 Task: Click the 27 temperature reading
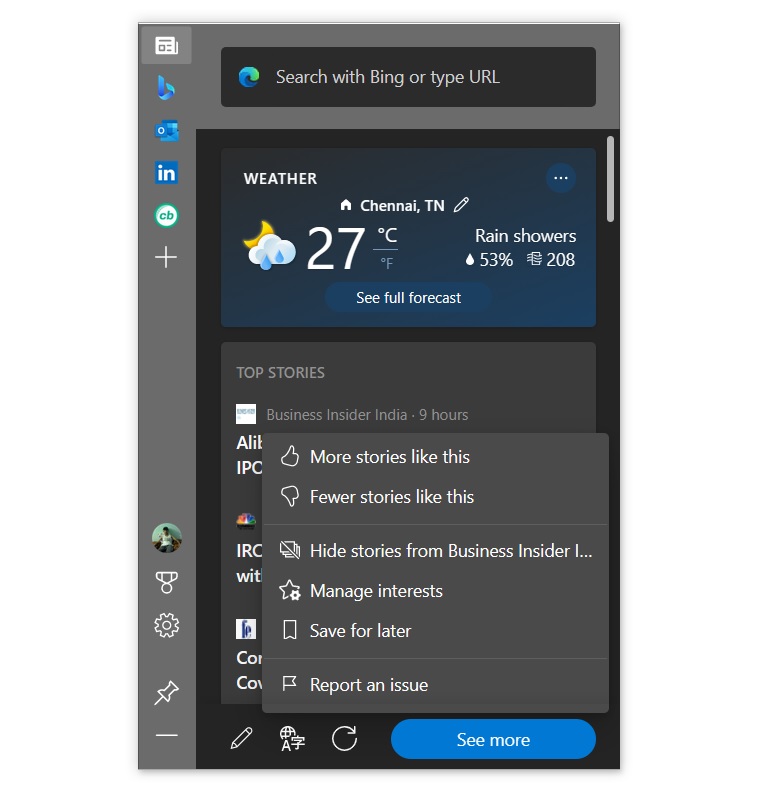pos(336,248)
